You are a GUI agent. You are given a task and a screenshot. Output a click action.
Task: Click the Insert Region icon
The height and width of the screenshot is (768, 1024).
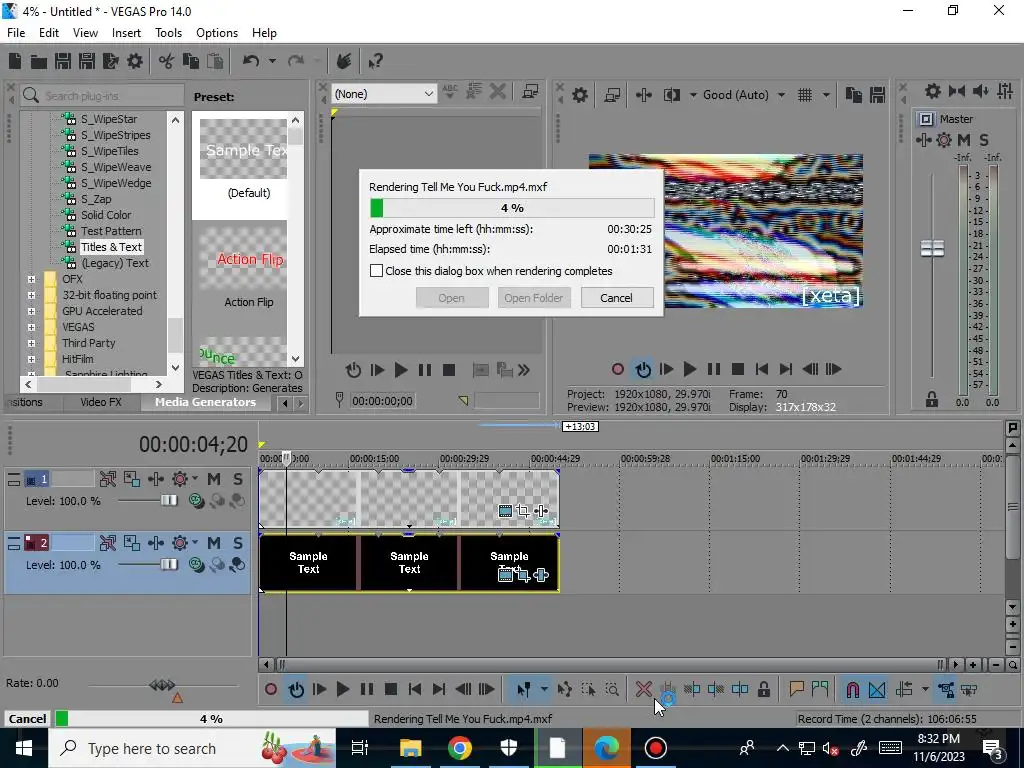tap(820, 689)
